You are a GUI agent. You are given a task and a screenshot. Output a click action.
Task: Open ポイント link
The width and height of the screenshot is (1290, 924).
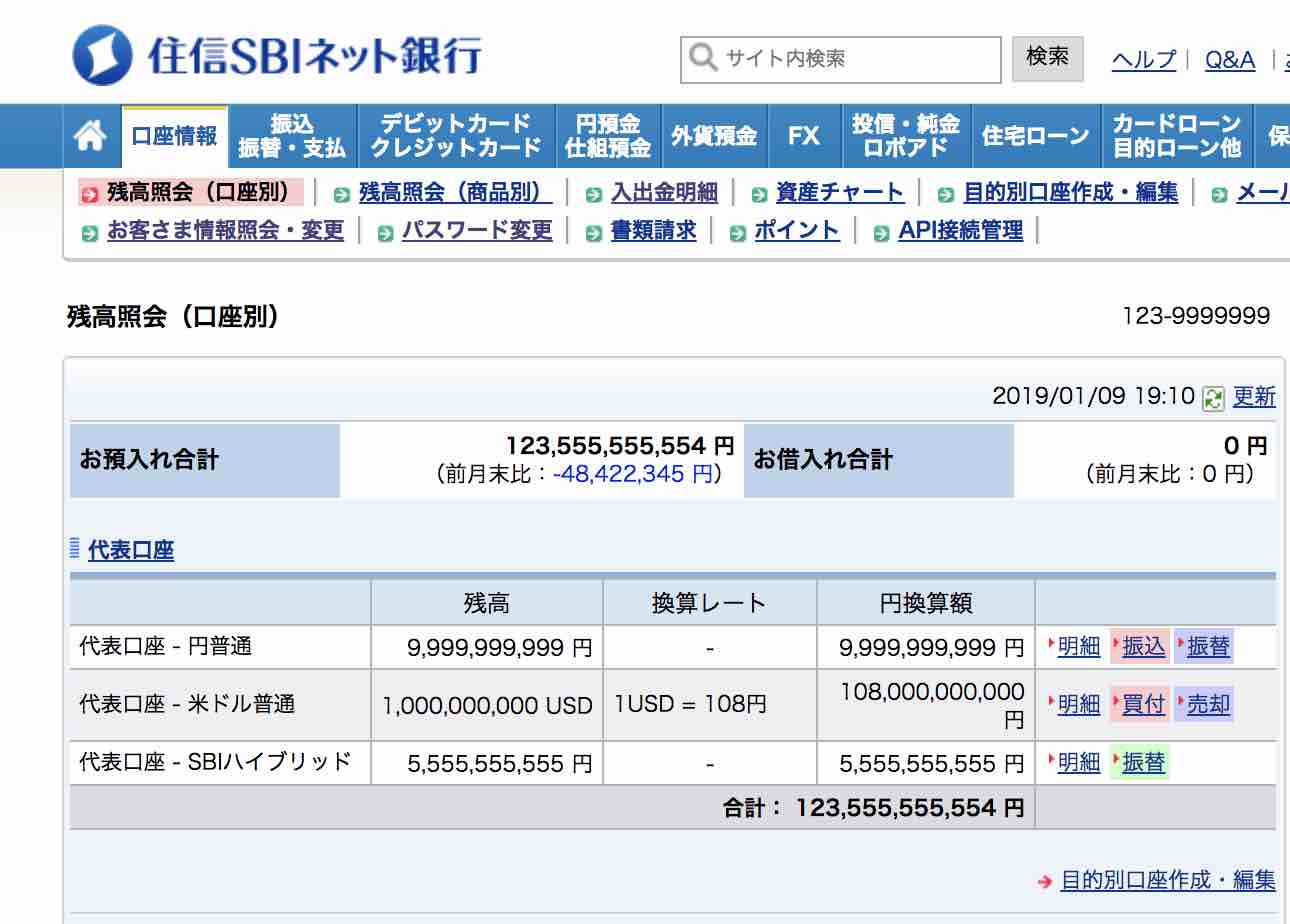(x=797, y=231)
